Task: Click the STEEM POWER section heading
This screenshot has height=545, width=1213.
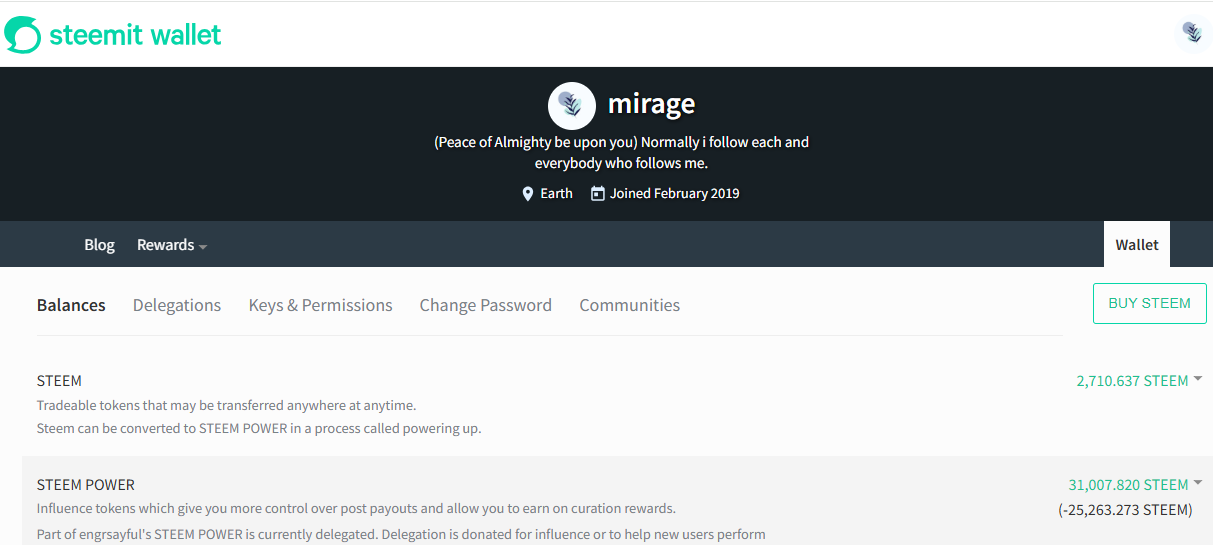Action: point(86,485)
